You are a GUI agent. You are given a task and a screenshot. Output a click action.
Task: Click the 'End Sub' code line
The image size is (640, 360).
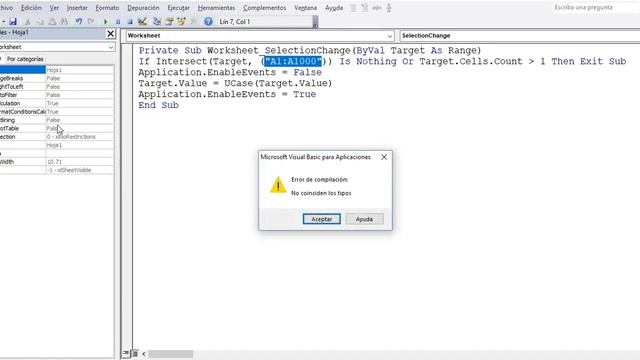[158, 105]
